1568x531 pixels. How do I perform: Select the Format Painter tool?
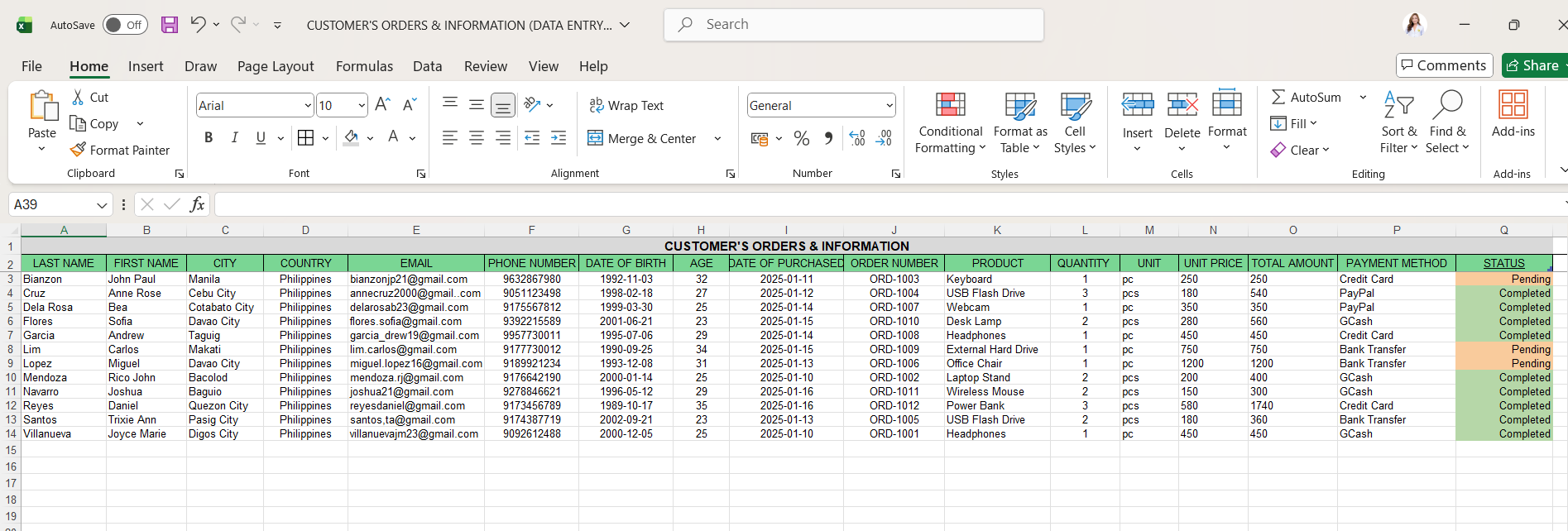(120, 150)
